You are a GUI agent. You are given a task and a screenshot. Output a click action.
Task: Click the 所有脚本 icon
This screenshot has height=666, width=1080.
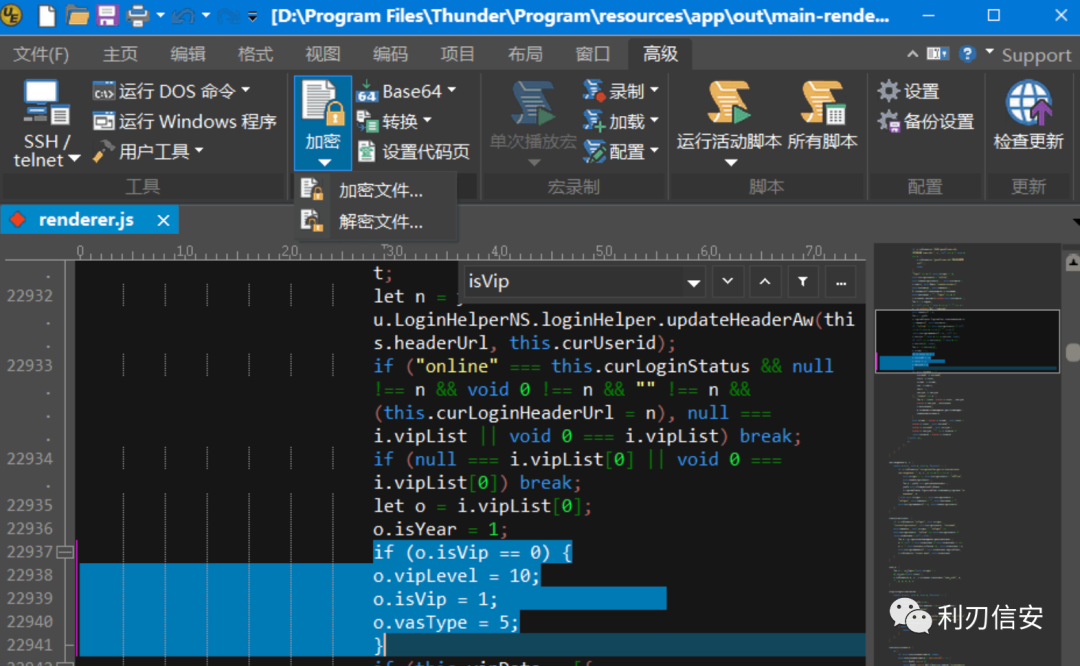coord(822,102)
